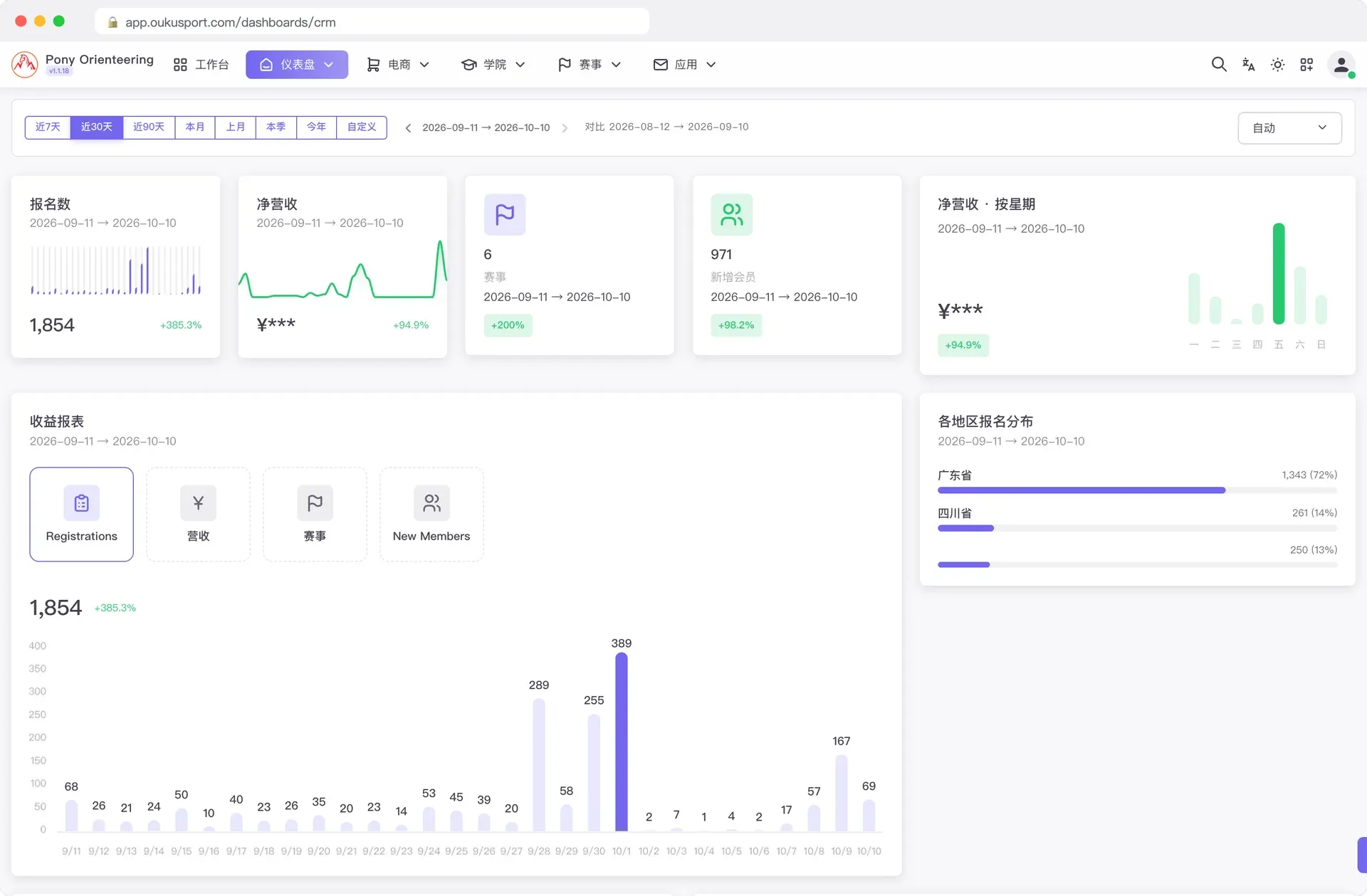Select the 上月 range option
Viewport: 1367px width, 896px height.
click(236, 127)
